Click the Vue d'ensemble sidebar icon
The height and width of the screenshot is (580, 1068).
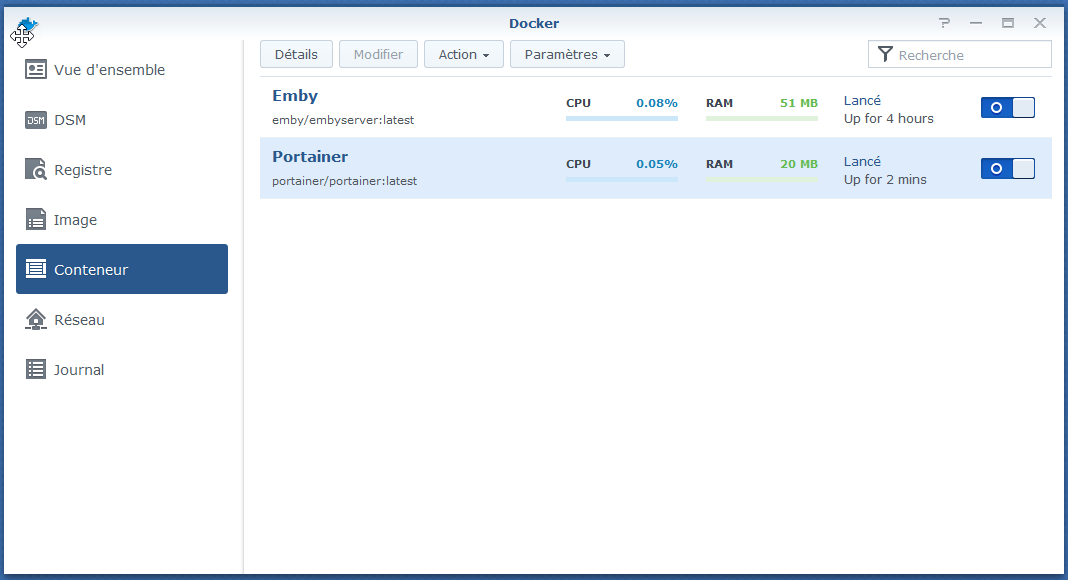[35, 69]
